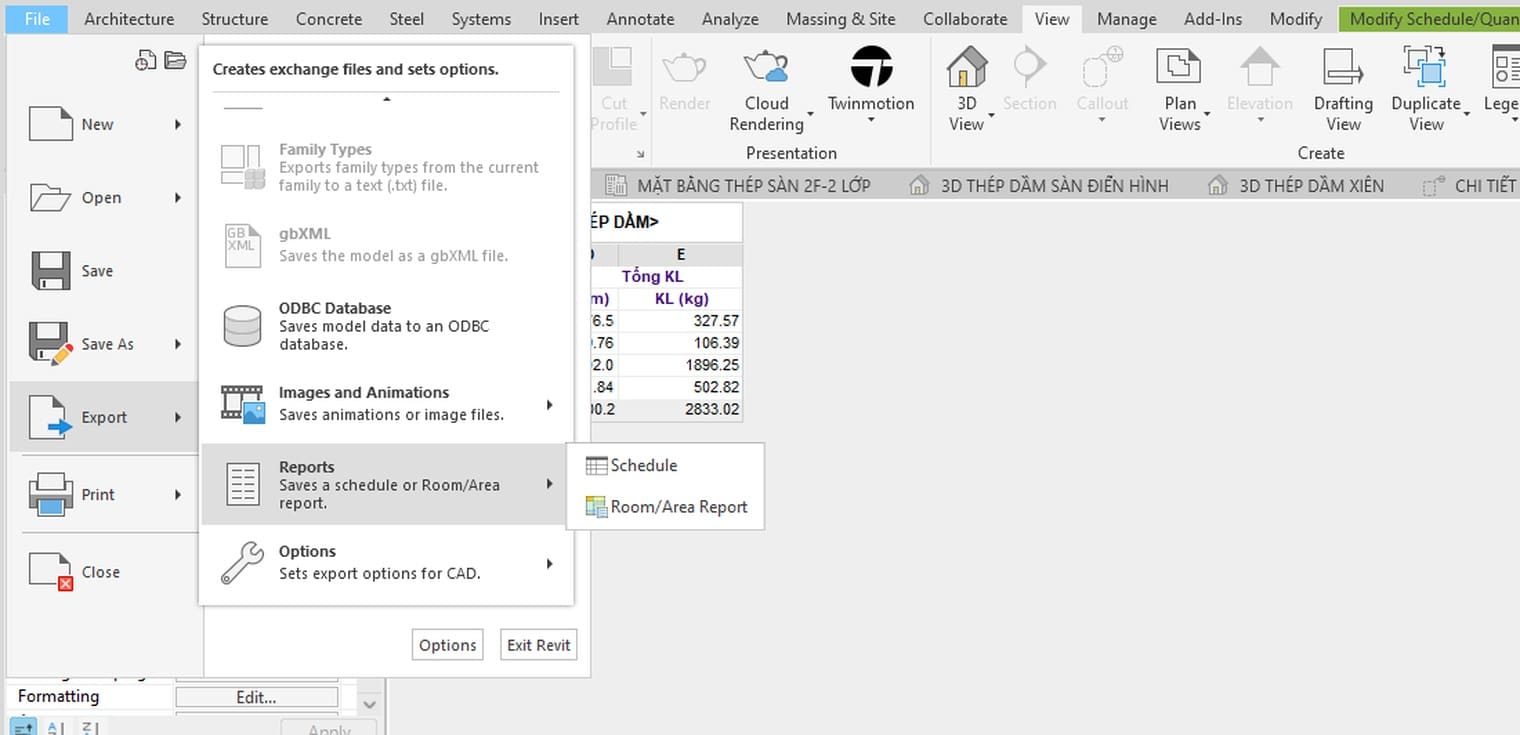1520x735 pixels.
Task: Expand the Print submenu arrow
Action: pyautogui.click(x=178, y=494)
